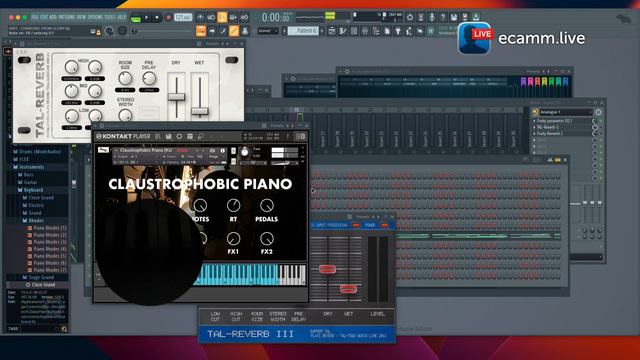
Task: Open the snap selector dropdown in toolbar
Action: [x=267, y=31]
